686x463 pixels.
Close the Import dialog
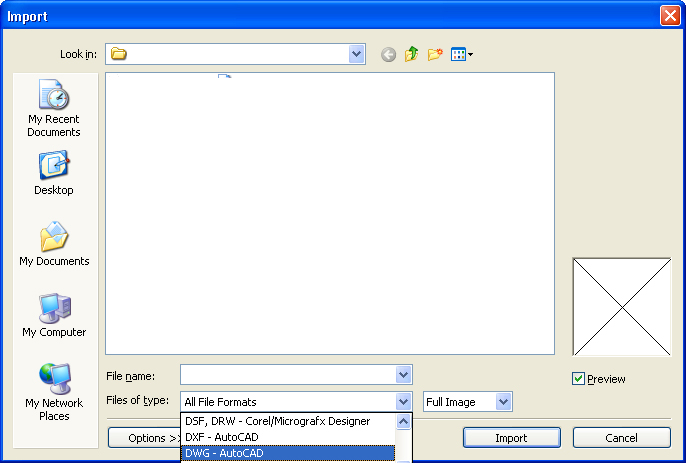[x=670, y=16]
